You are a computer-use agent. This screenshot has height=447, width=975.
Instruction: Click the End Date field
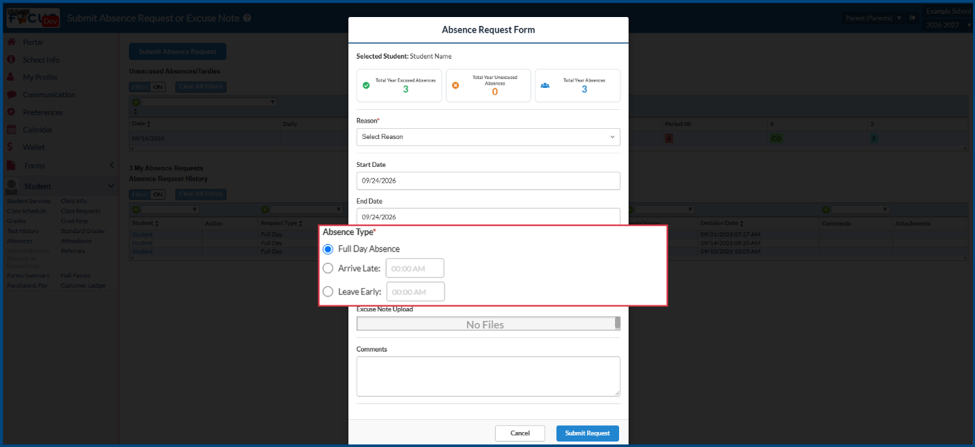click(488, 217)
